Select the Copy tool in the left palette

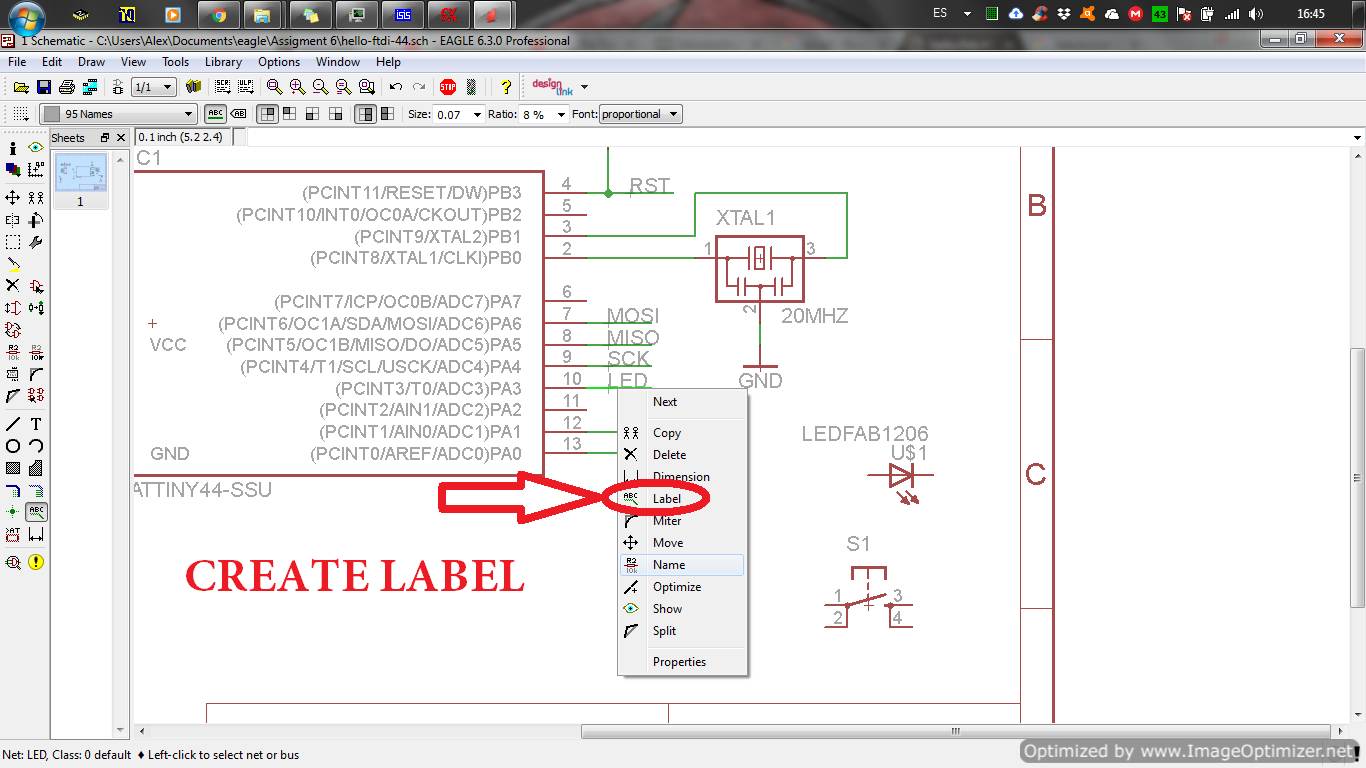pyautogui.click(x=36, y=197)
